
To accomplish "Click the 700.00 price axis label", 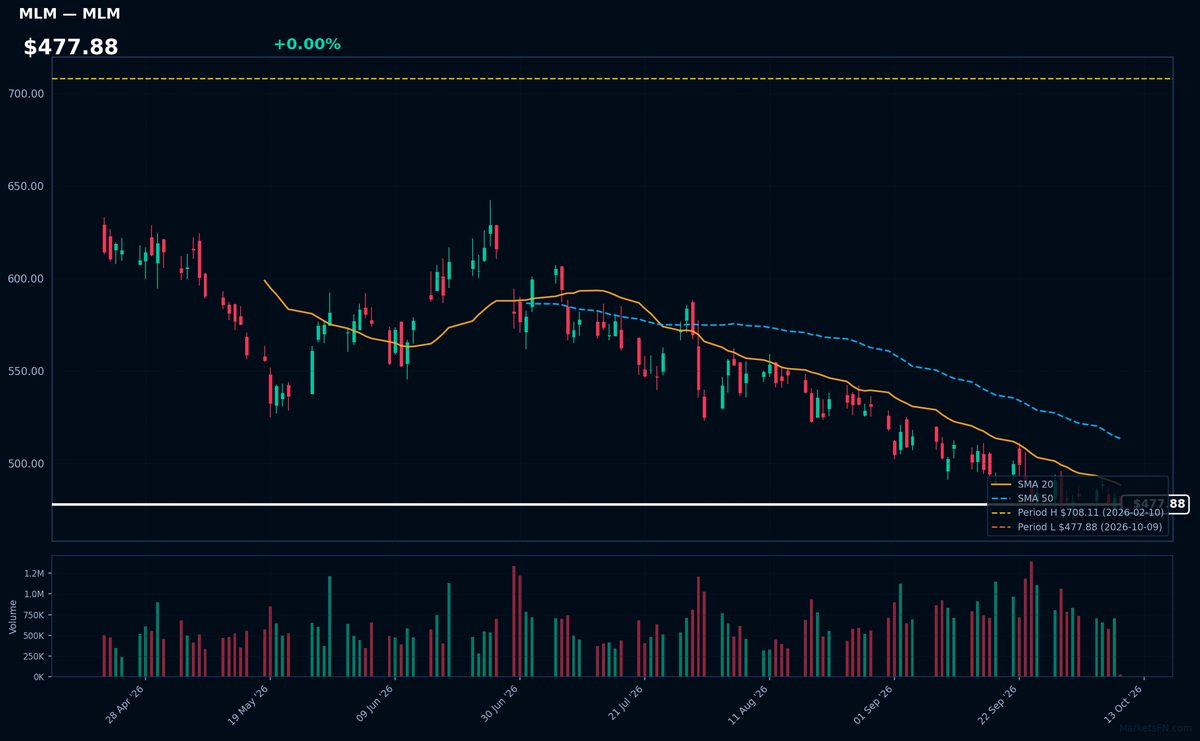I will (x=27, y=94).
